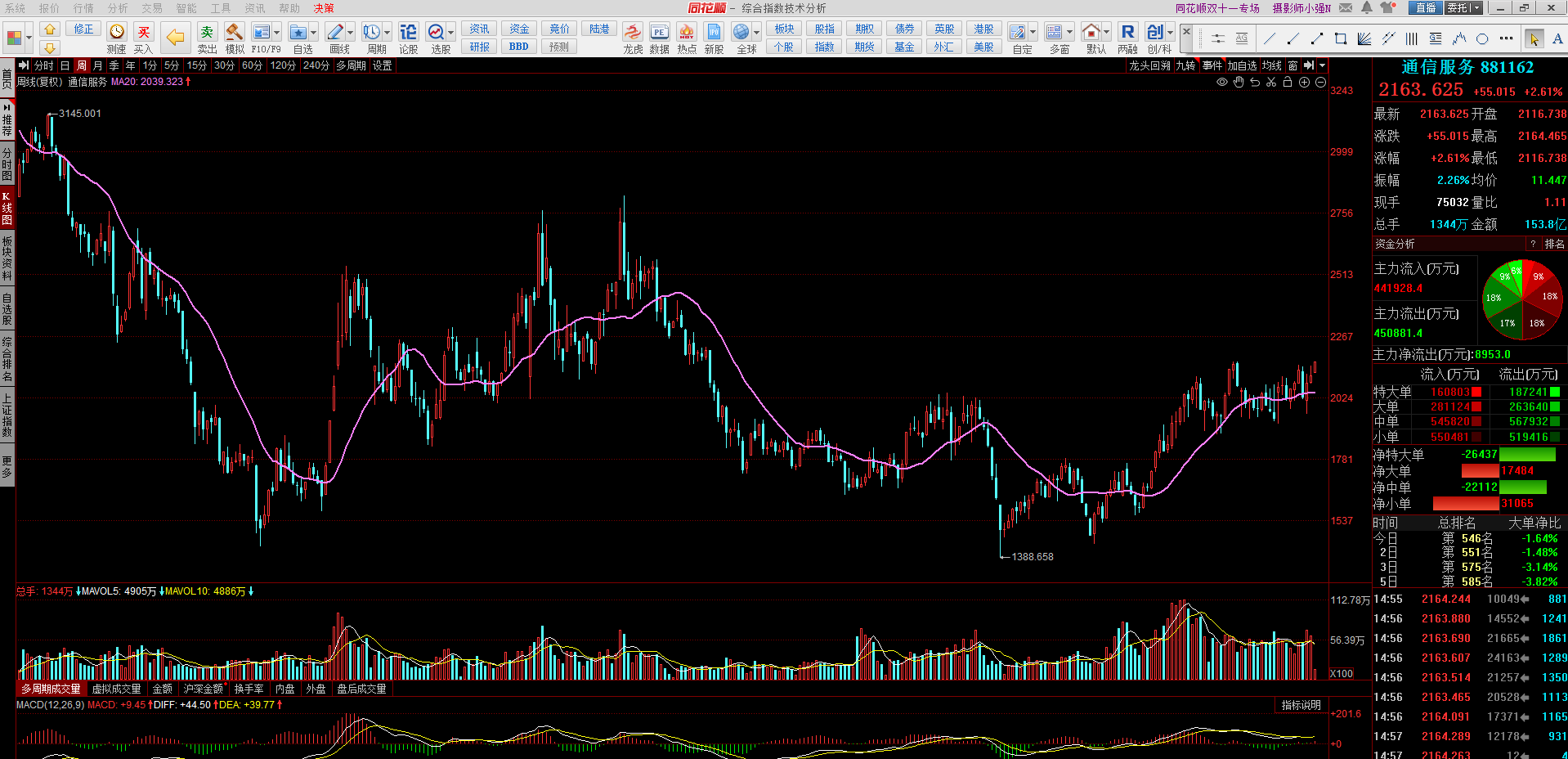1568x759 pixels.
Task: Open more drawing tools ellipsis
Action: tap(1506, 38)
